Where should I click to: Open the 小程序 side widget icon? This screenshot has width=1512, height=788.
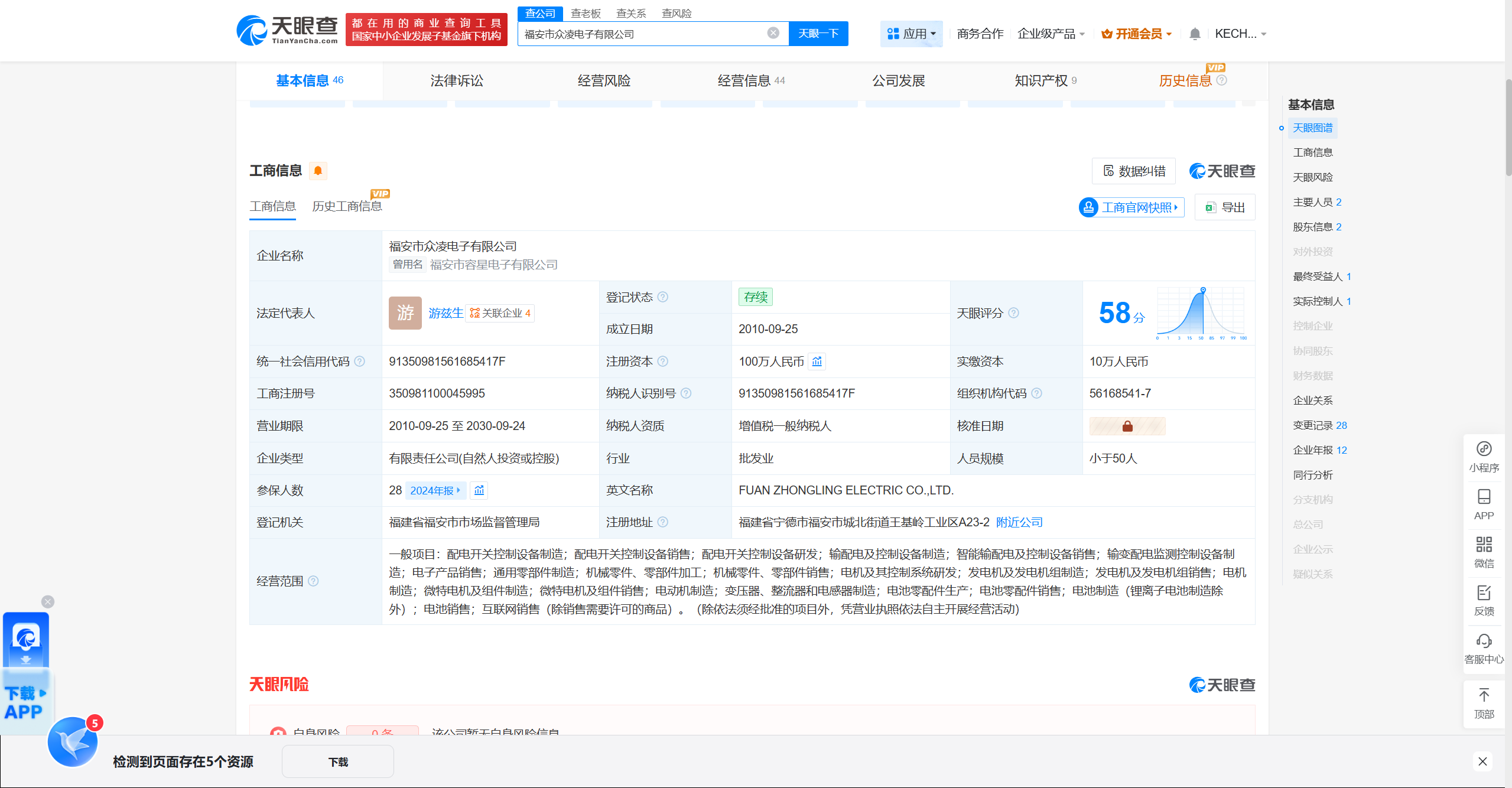point(1484,450)
